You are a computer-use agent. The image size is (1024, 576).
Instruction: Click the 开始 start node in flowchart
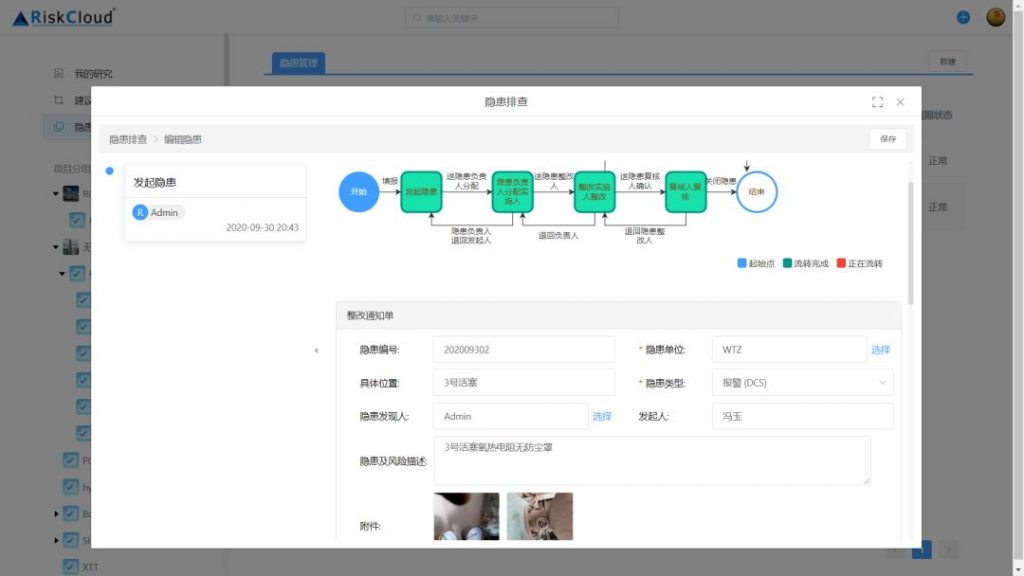(x=358, y=191)
